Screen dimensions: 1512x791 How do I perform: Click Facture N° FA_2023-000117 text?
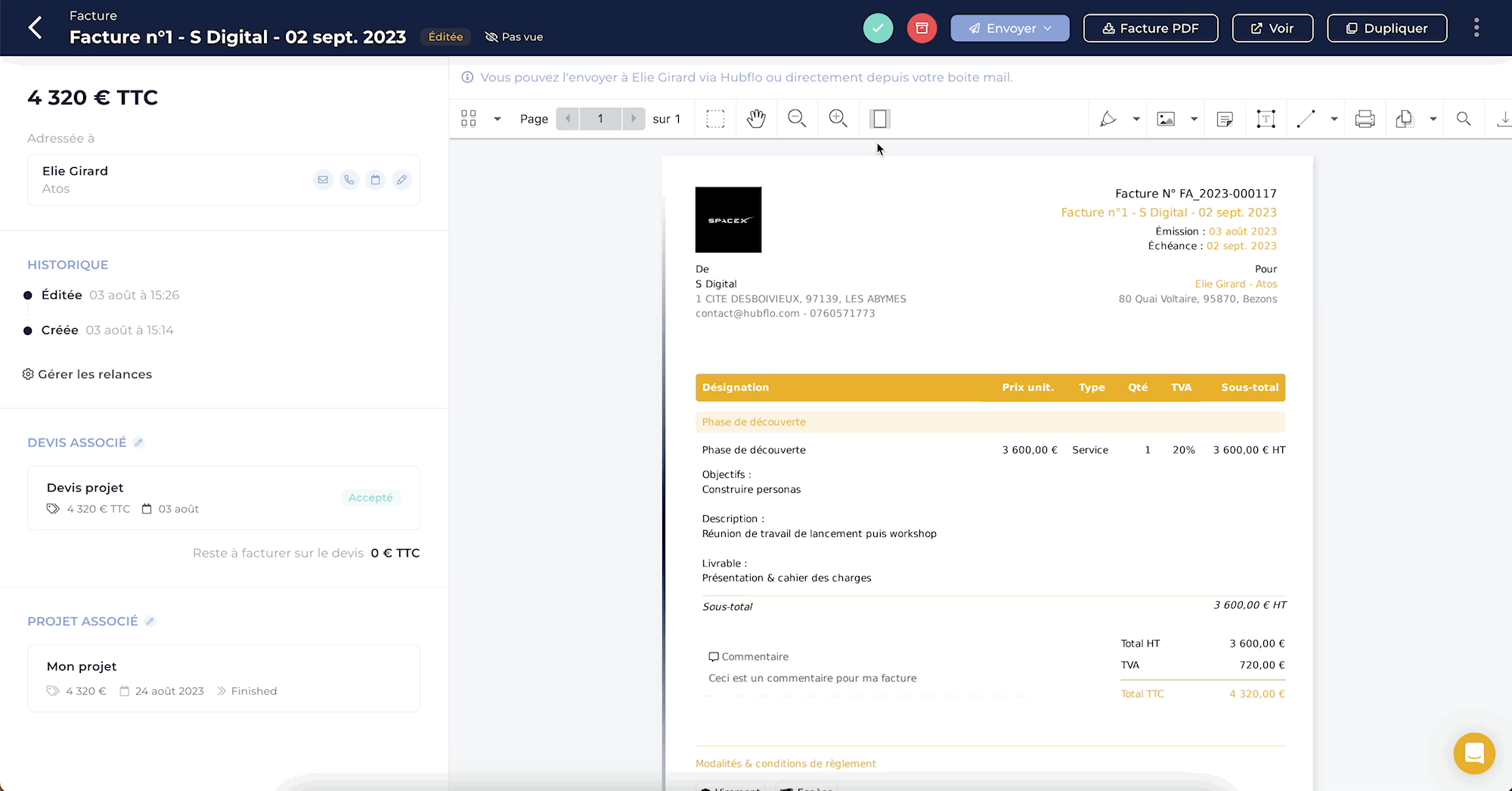pos(1196,194)
